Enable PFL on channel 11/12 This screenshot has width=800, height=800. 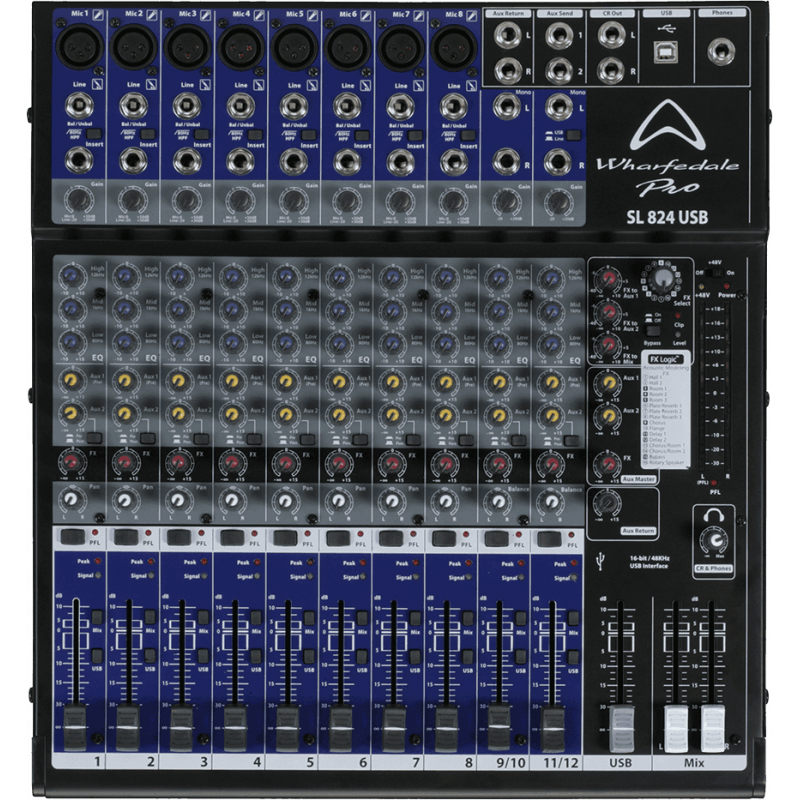coord(549,538)
